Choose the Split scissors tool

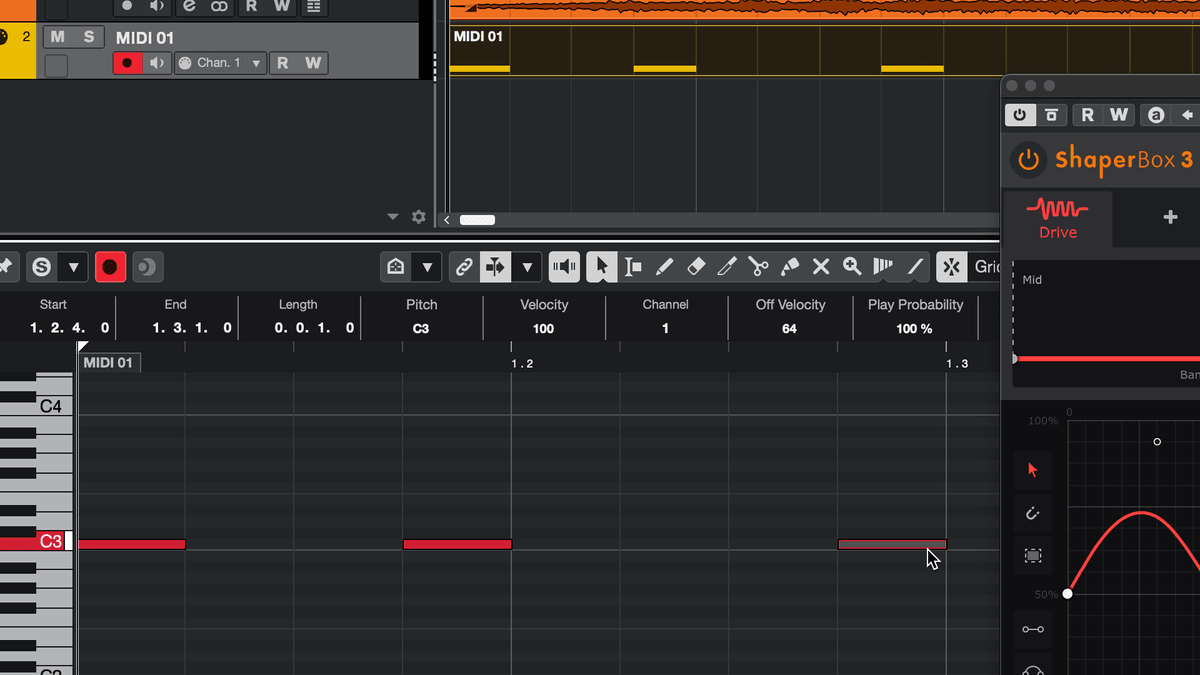758,267
